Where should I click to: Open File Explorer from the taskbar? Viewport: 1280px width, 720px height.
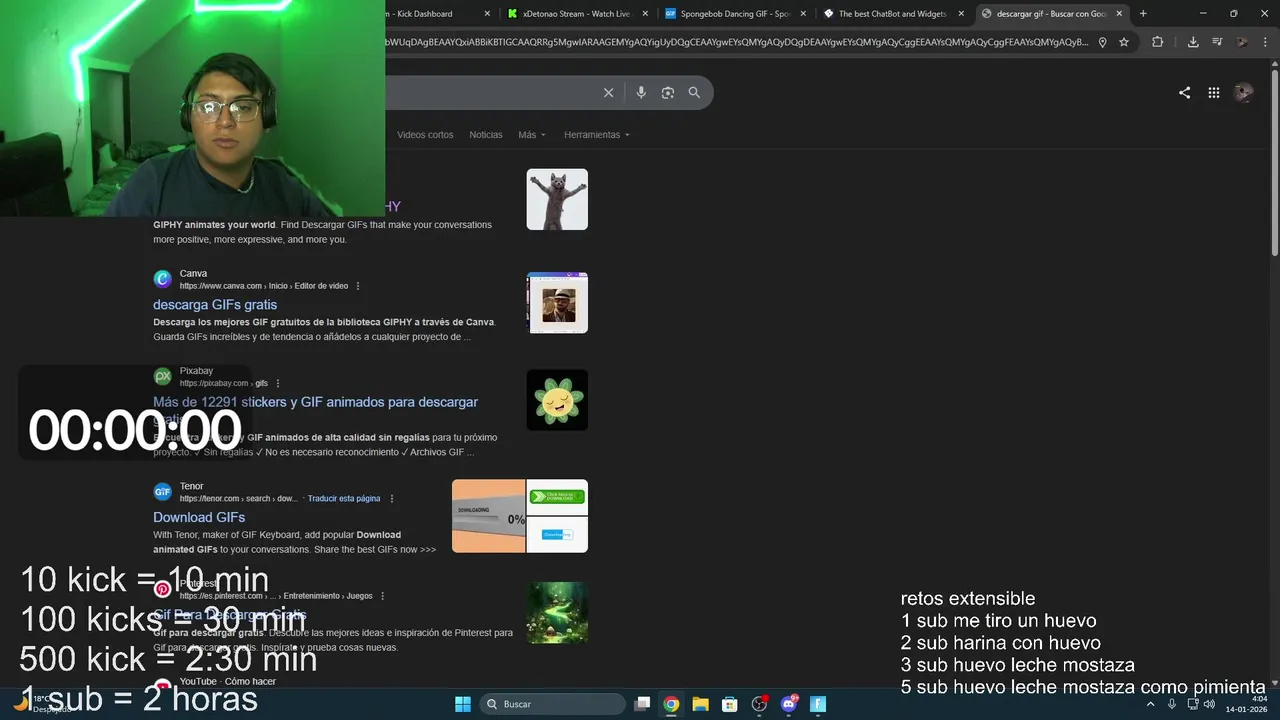700,704
